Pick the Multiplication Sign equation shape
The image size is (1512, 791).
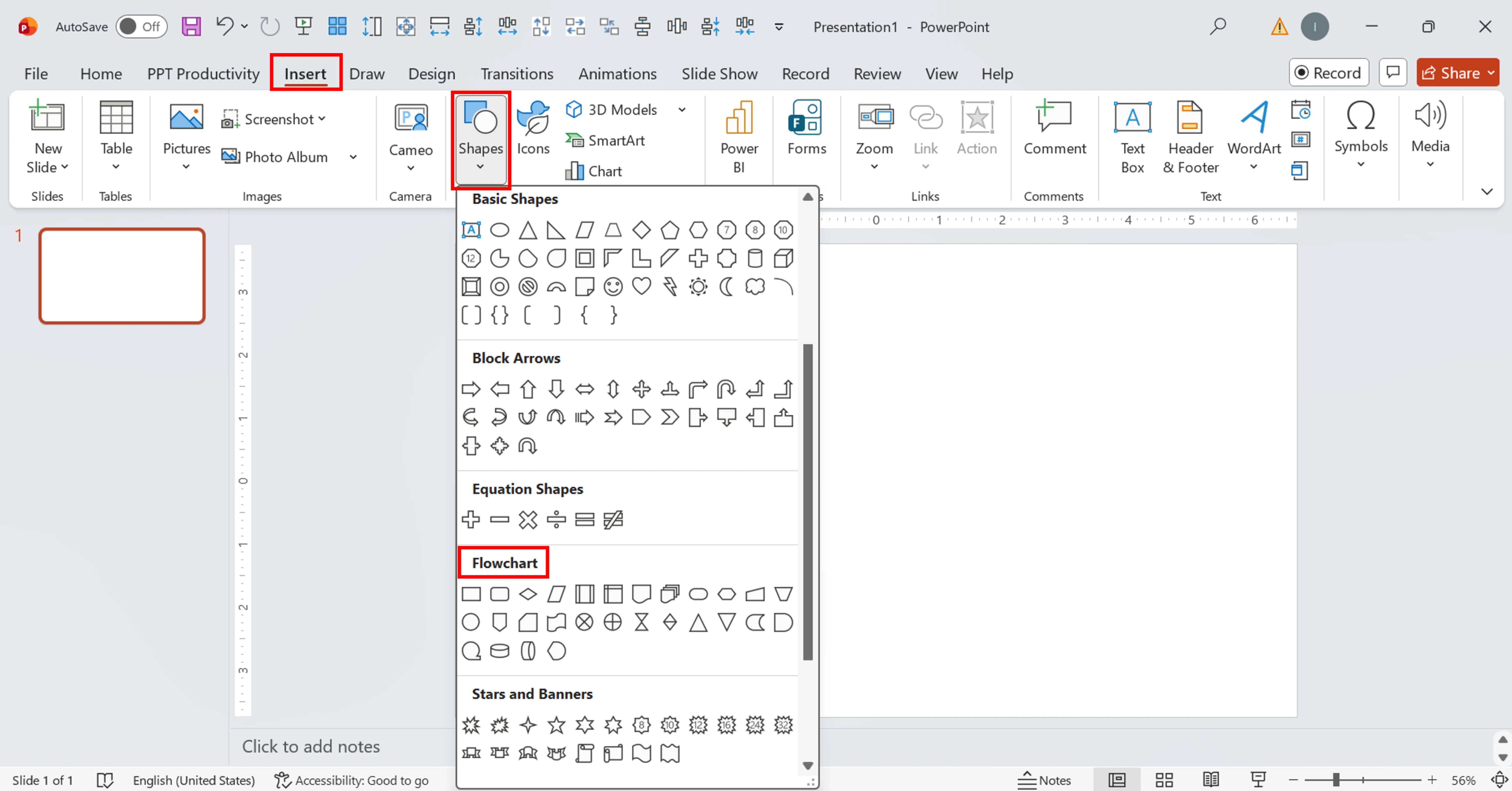(x=528, y=520)
